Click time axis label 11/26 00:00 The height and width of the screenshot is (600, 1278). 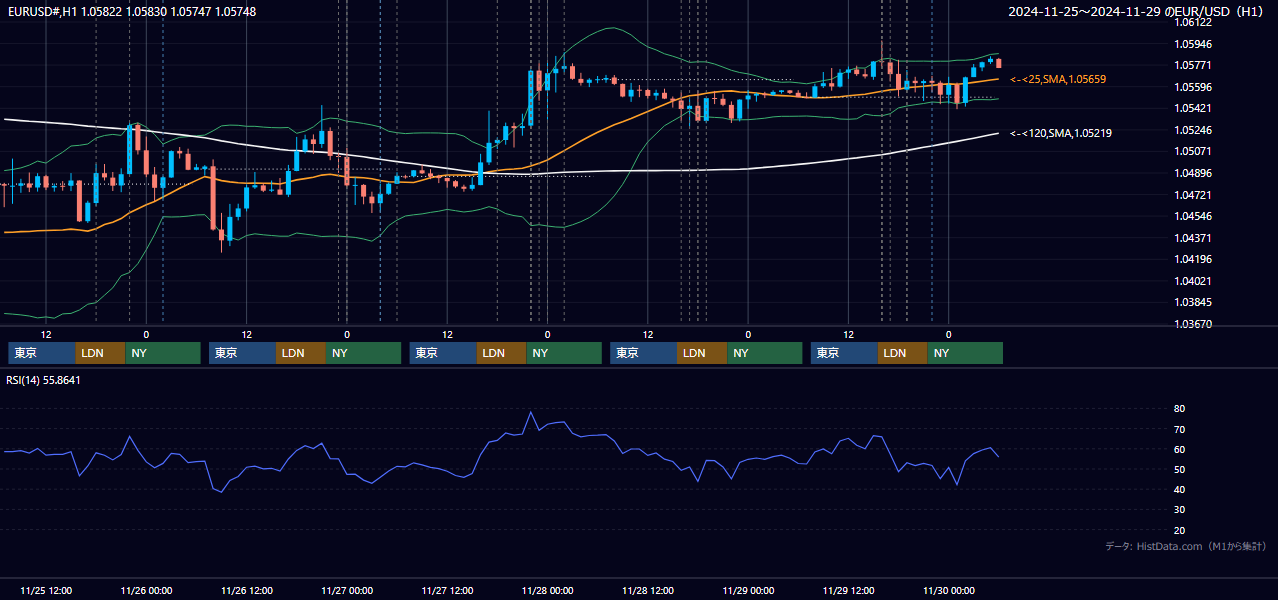point(146,590)
